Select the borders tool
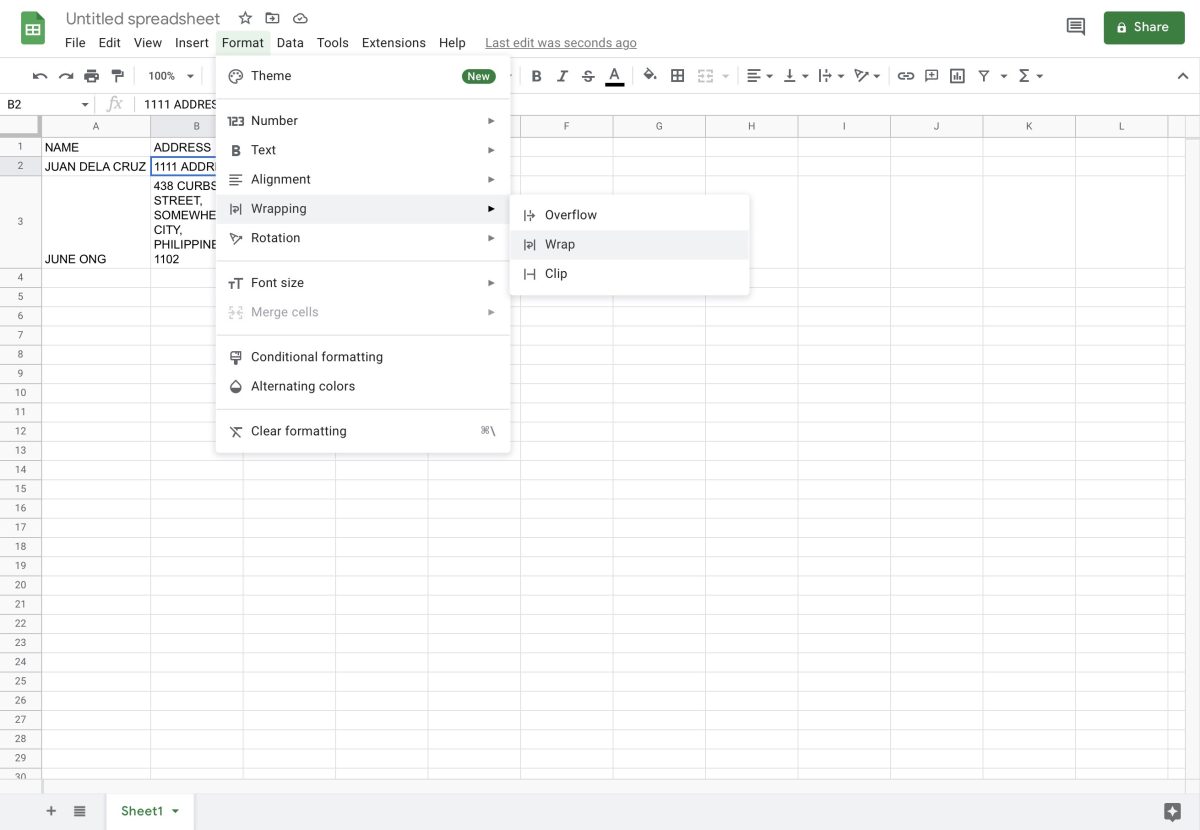This screenshot has height=830, width=1200. point(677,75)
